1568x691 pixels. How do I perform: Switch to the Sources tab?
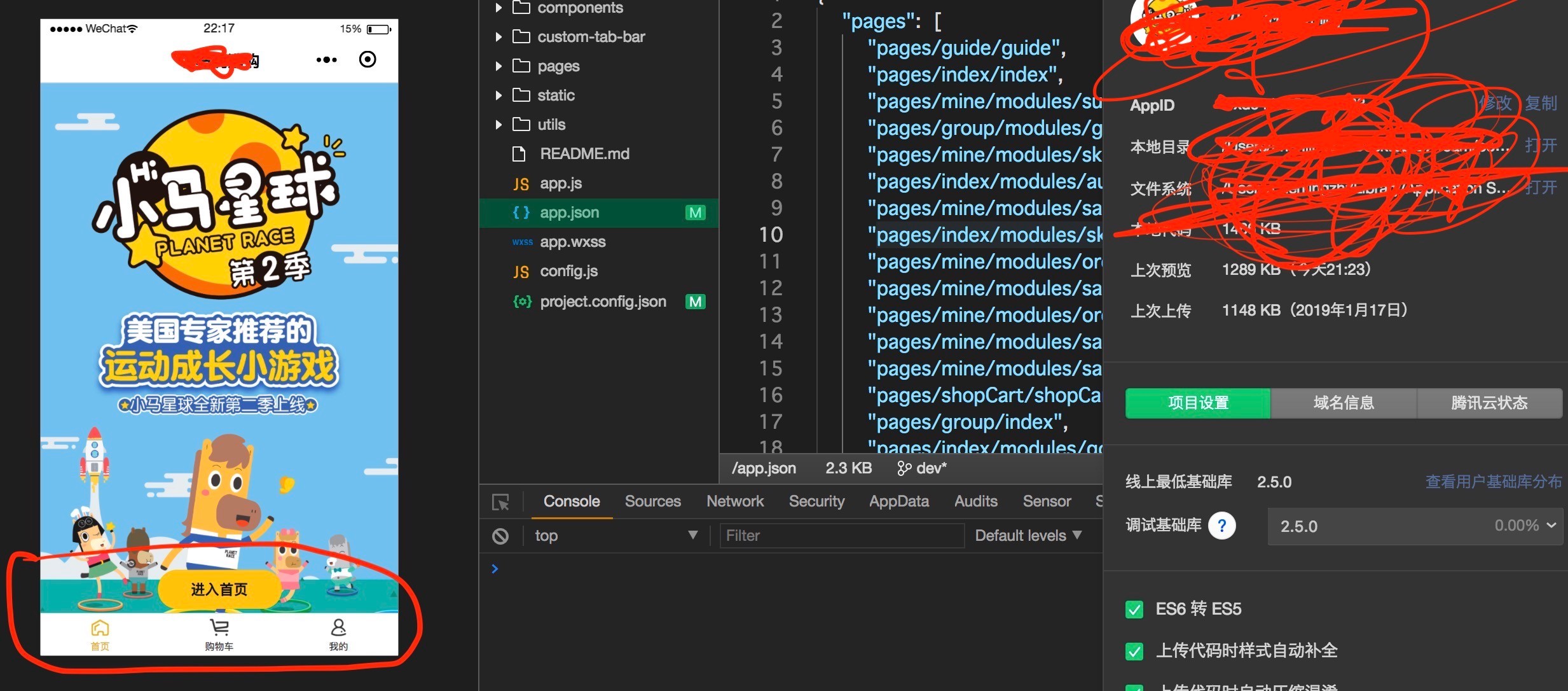point(652,501)
